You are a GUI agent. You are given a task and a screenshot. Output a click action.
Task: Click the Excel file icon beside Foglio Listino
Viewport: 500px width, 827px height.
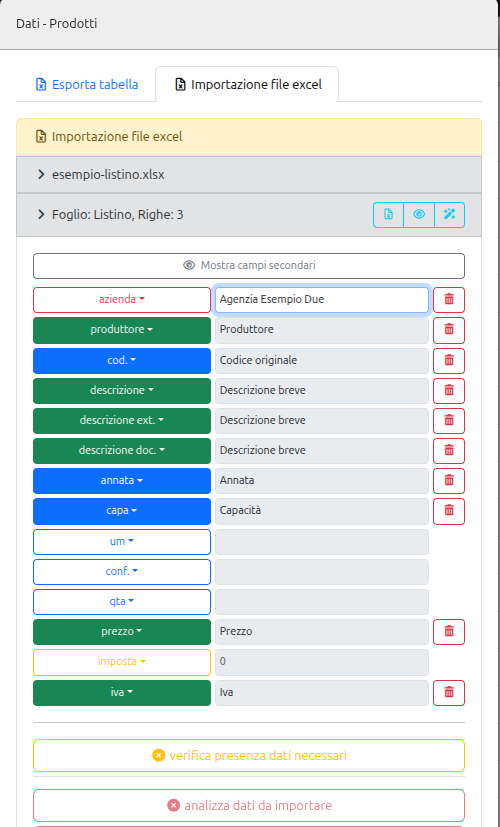coord(388,215)
